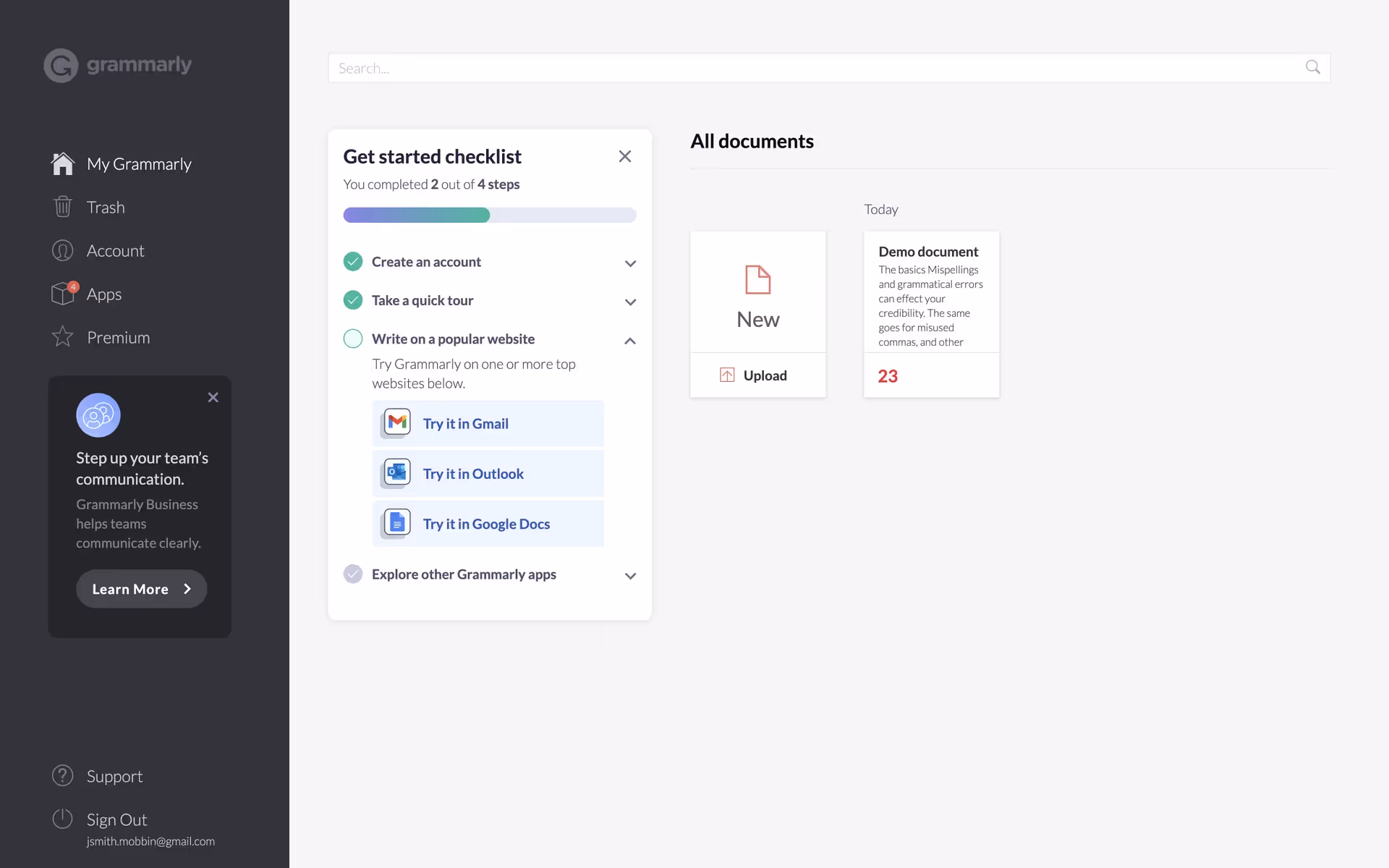Viewport: 1389px width, 868px height.
Task: Click the Premium star icon
Action: coord(62,337)
